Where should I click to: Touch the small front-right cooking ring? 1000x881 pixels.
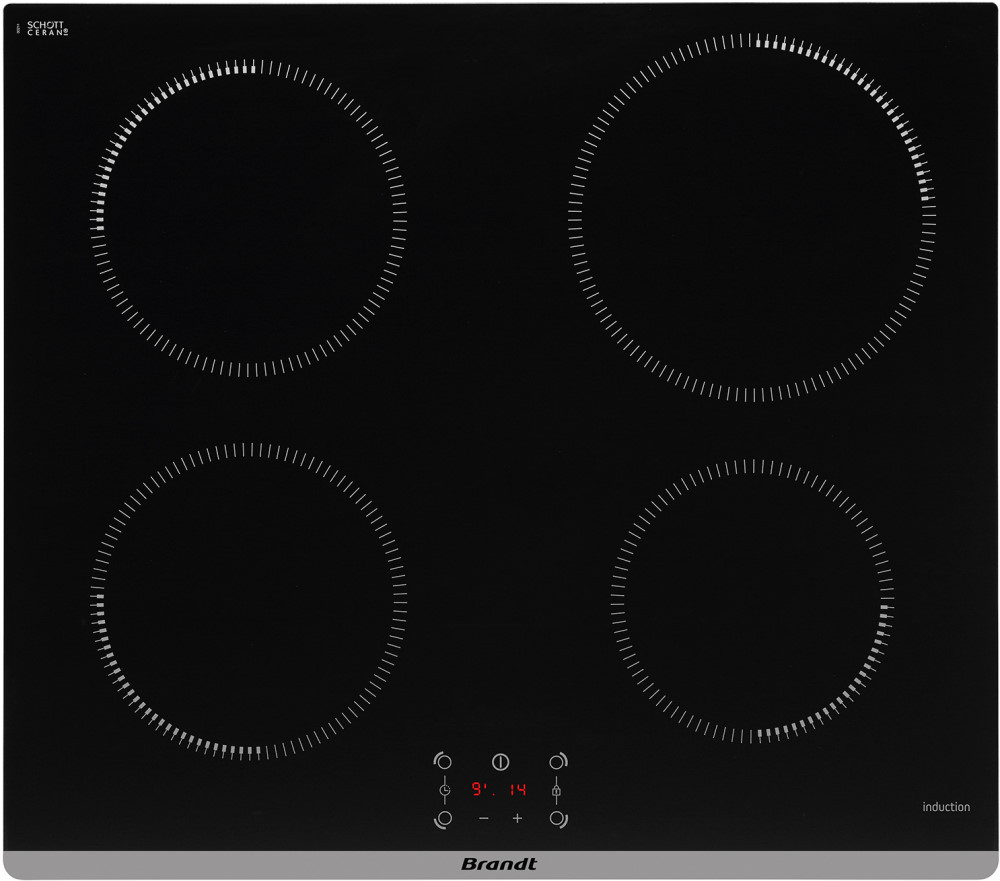752,601
